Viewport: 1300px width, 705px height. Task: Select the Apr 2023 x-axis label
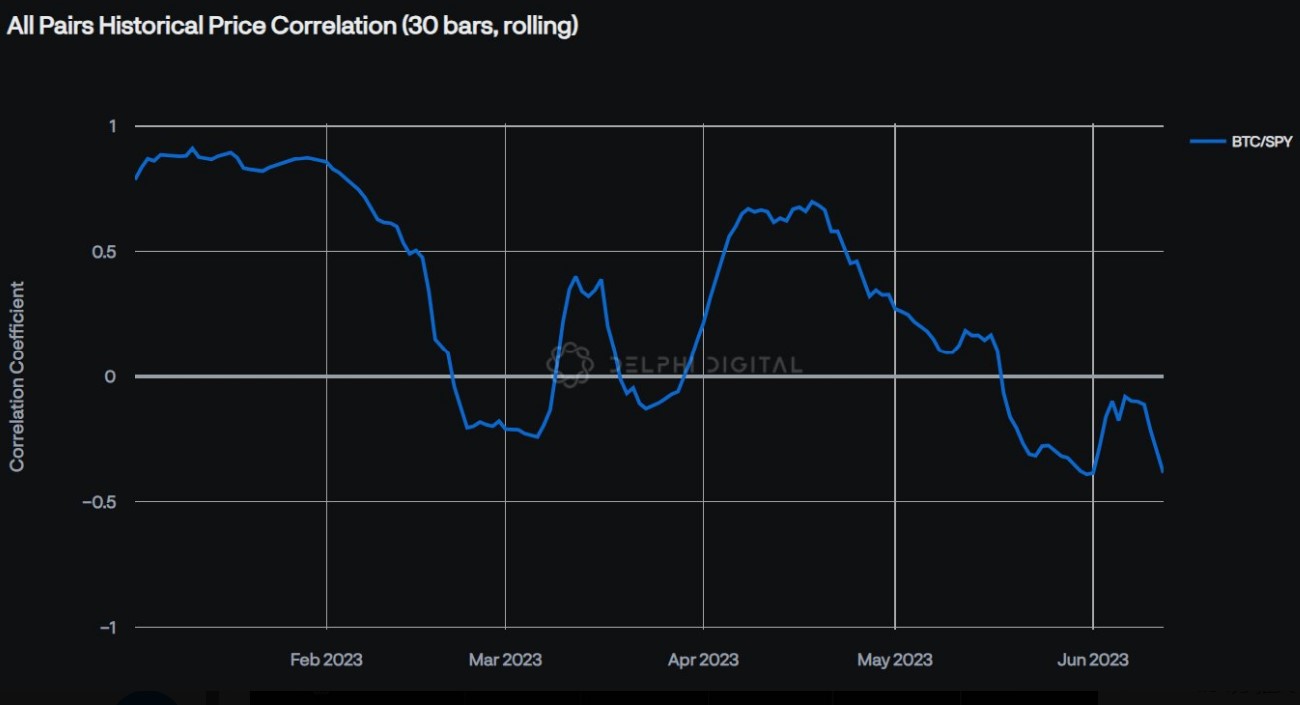pos(703,660)
